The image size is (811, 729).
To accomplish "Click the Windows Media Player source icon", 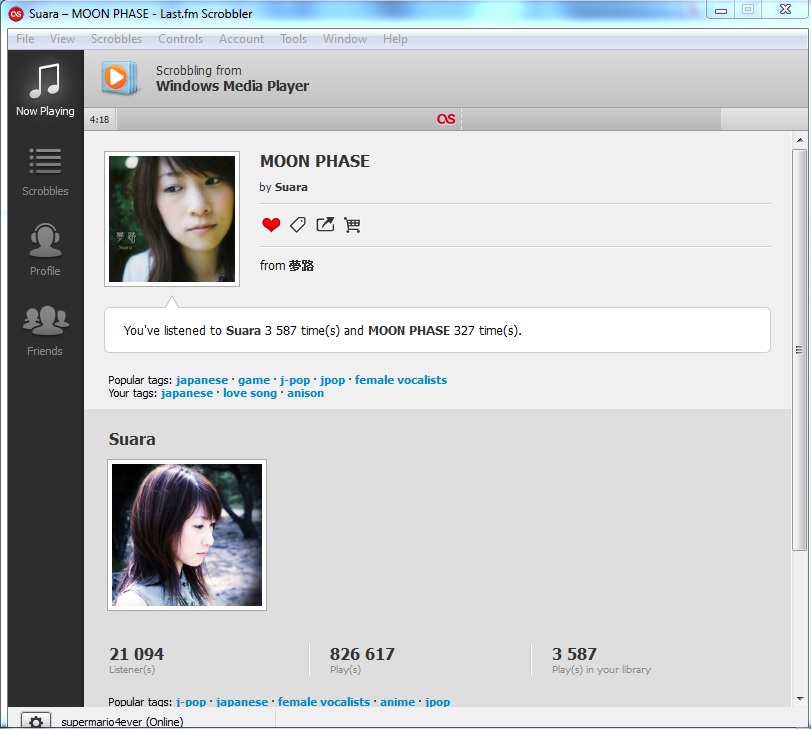I will pyautogui.click(x=120, y=79).
